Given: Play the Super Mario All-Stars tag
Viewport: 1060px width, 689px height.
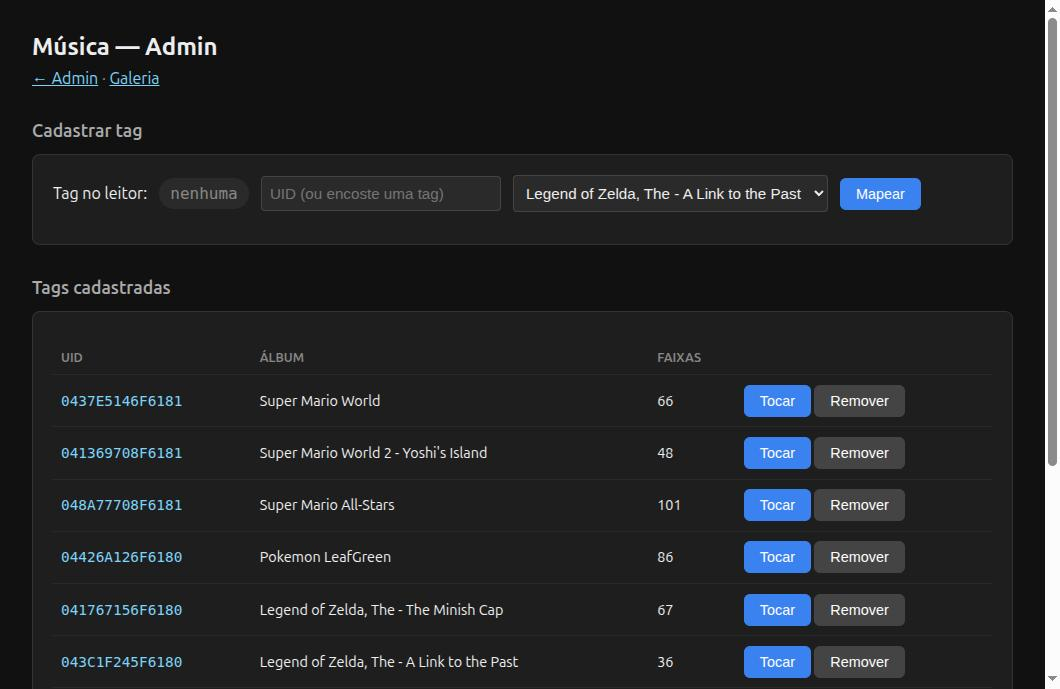Looking at the screenshot, I should [x=777, y=505].
